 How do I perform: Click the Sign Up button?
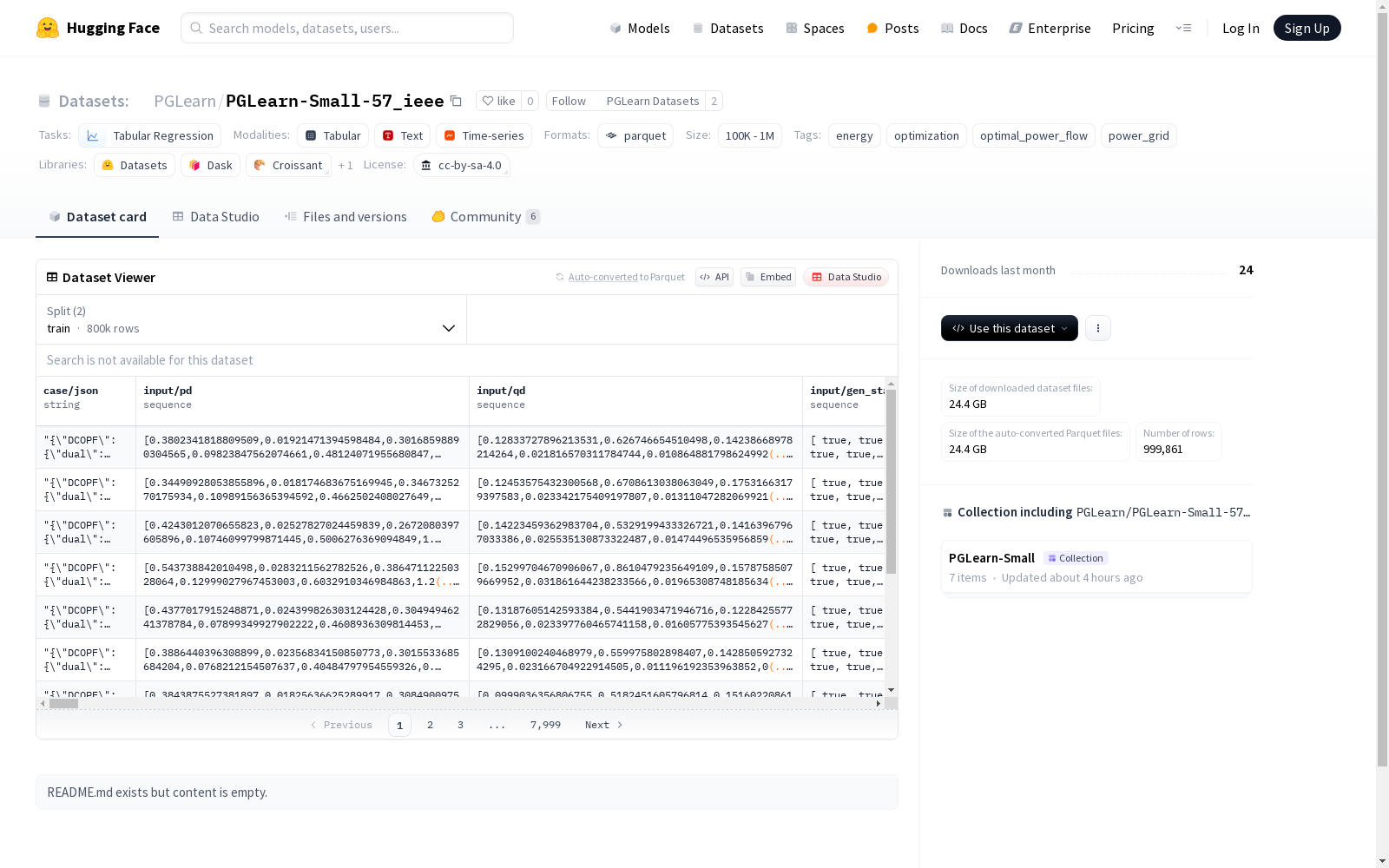[x=1307, y=28]
